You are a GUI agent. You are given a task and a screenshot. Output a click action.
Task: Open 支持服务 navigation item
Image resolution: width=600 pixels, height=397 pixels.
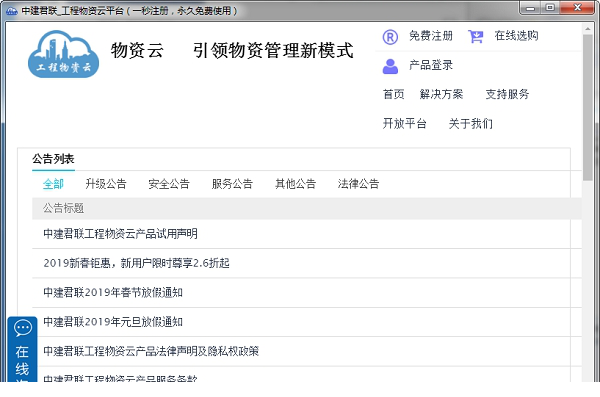click(x=507, y=94)
